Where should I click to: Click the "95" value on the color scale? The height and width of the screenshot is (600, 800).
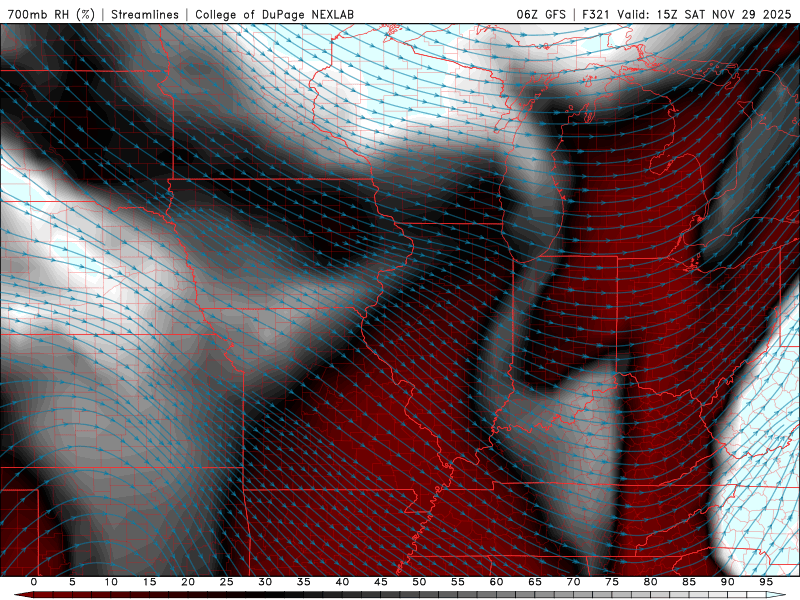(766, 582)
